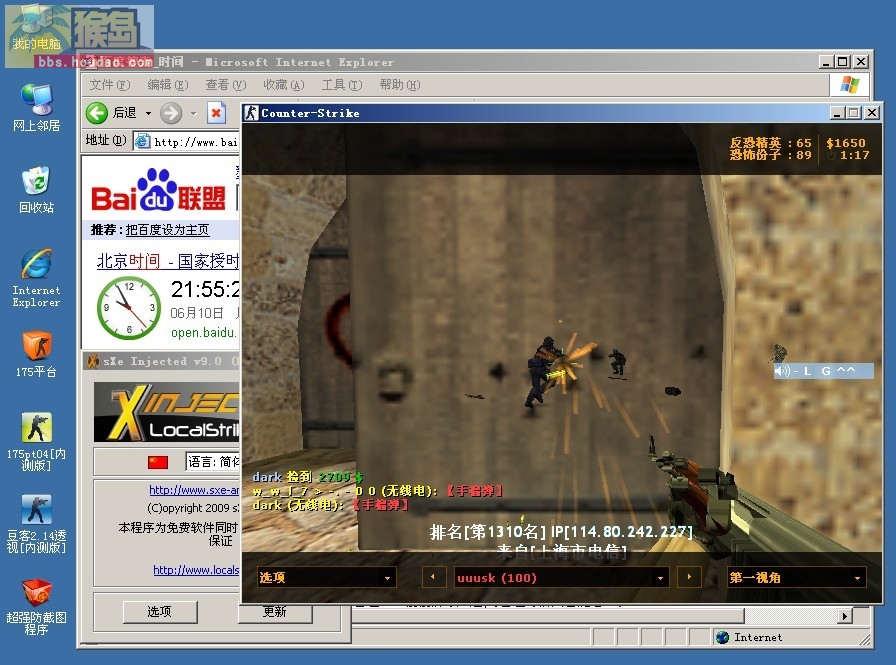This screenshot has height=665, width=896.
Task: Open 网上邻居 desktop icon
Action: 37,107
